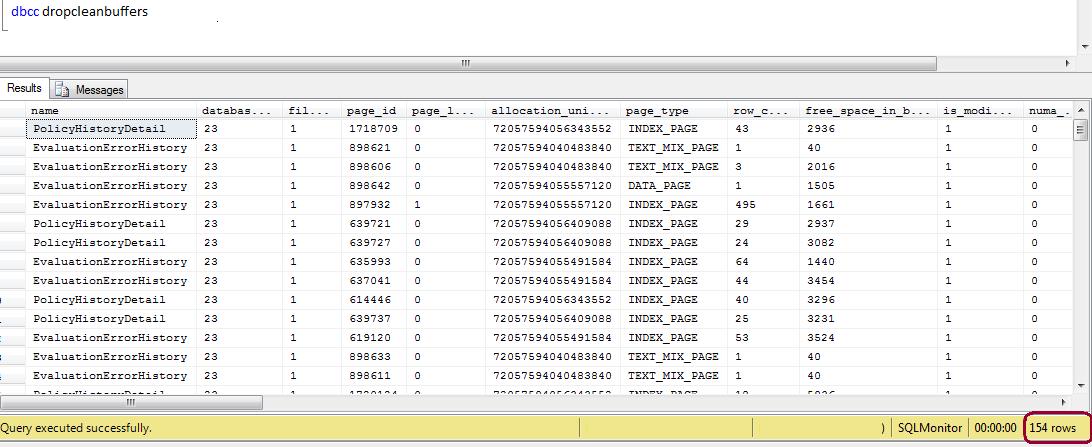1092x447 pixels.
Task: Click the query editor horizontal scrollbar thumb
Action: tap(466, 64)
